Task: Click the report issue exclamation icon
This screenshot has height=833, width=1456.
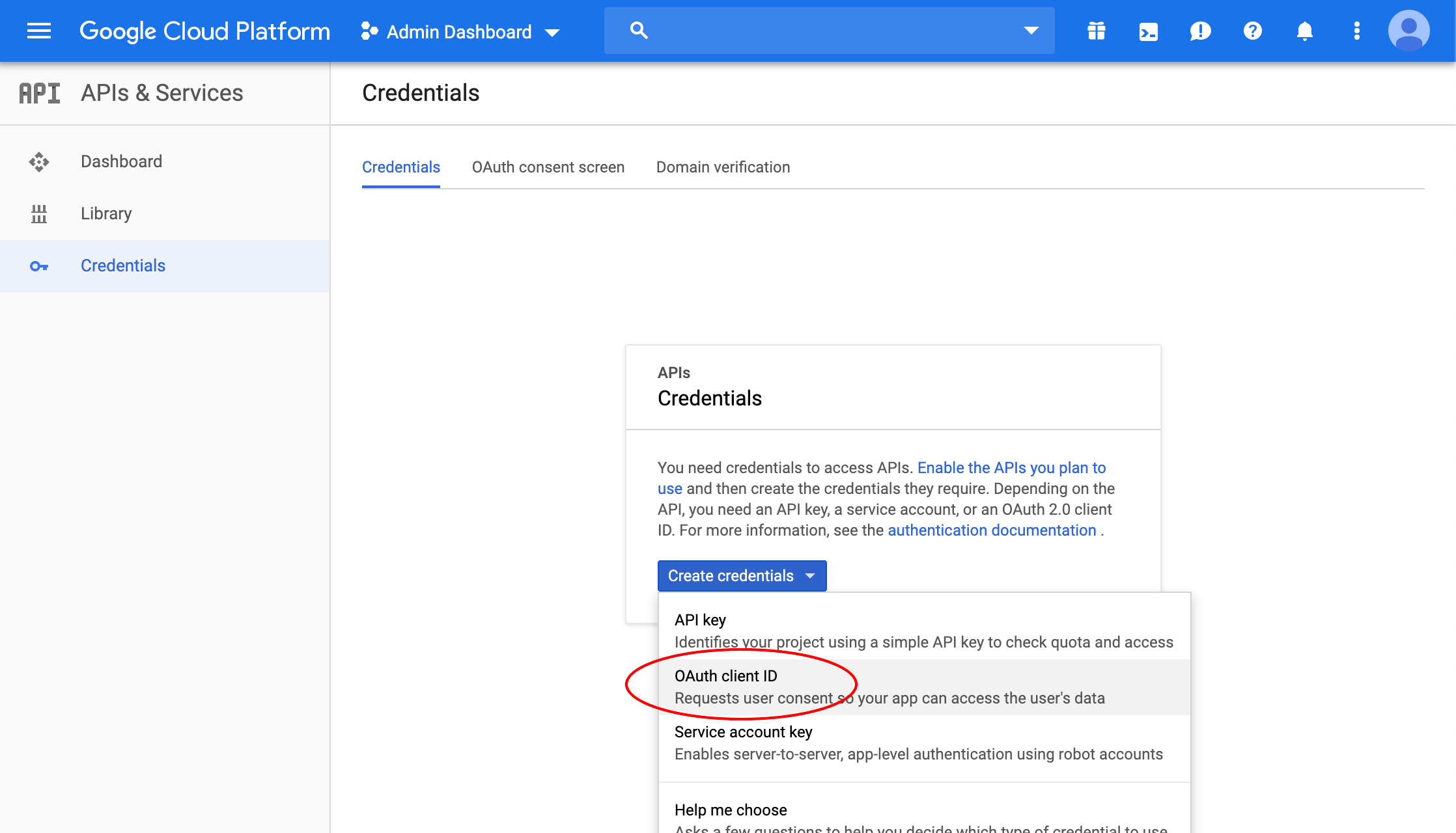Action: click(x=1200, y=31)
